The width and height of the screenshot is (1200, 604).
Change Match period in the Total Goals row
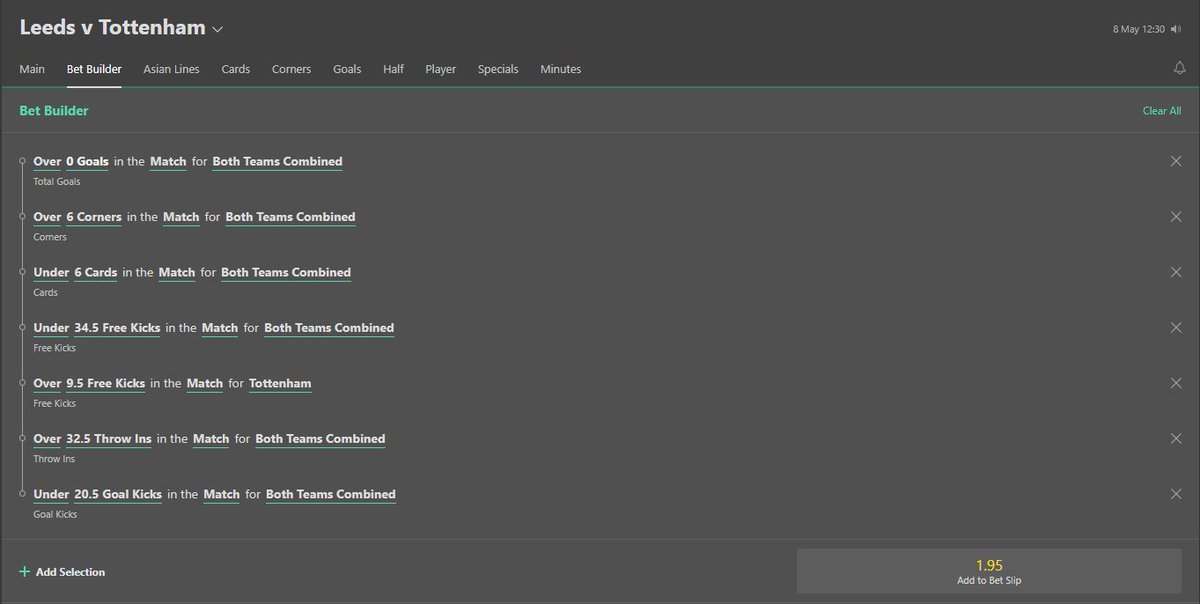[168, 161]
